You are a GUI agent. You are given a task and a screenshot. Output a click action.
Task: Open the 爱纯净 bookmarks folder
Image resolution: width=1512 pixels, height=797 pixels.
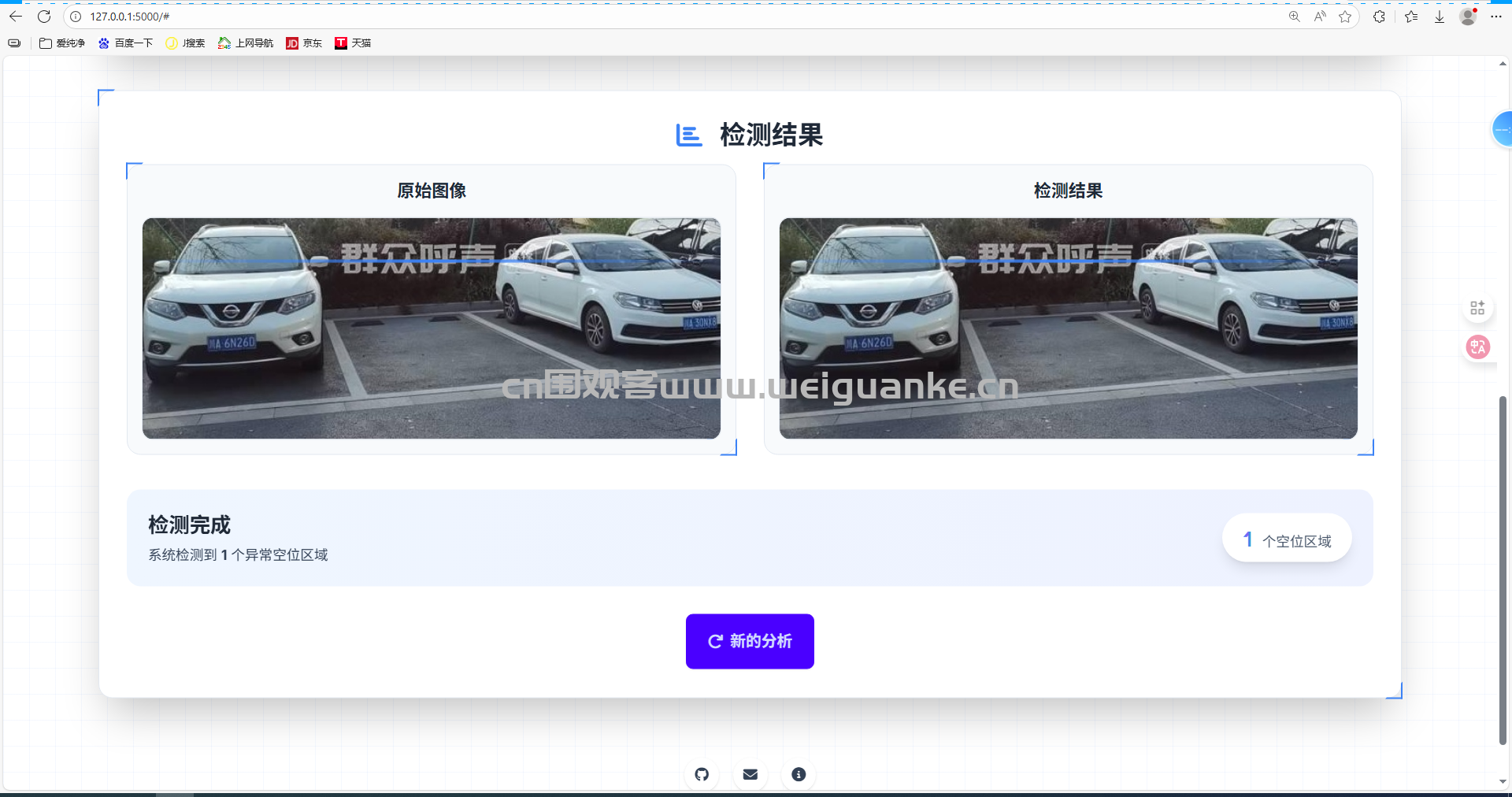(x=62, y=43)
